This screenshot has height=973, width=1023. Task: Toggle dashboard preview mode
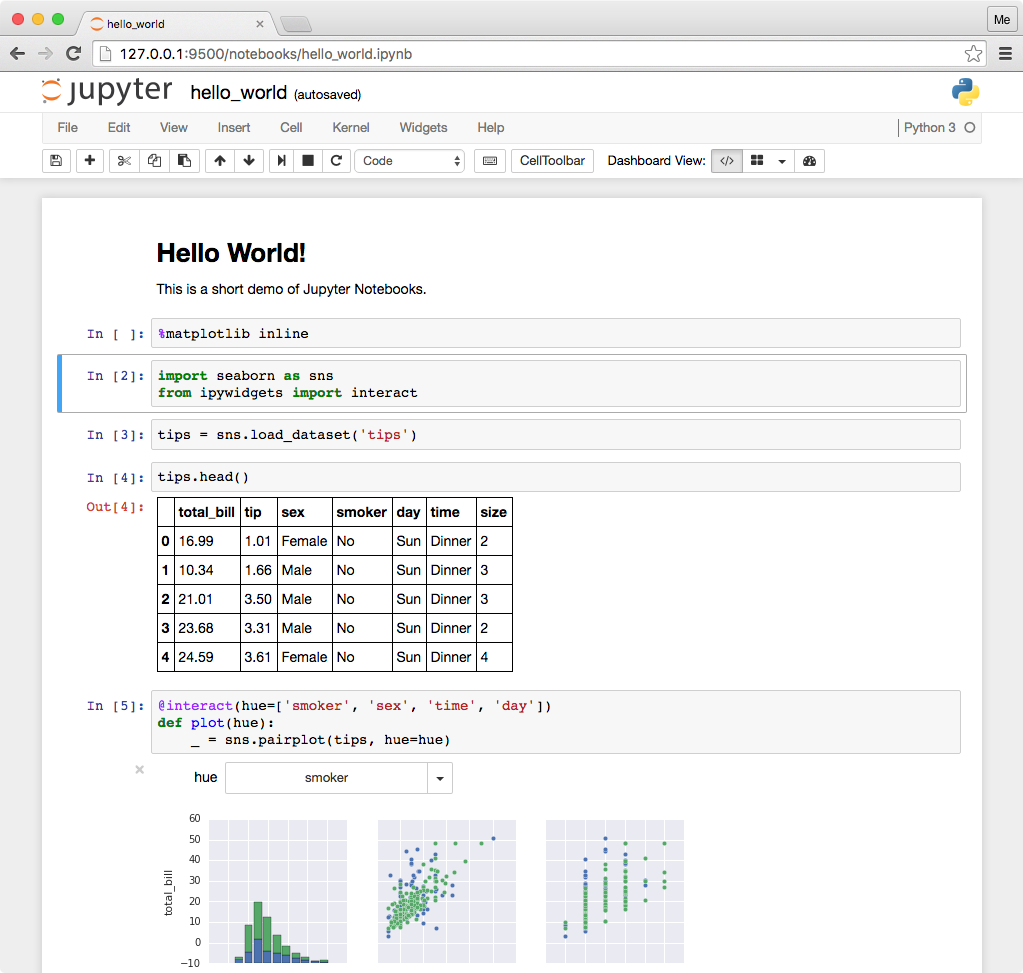tap(808, 161)
